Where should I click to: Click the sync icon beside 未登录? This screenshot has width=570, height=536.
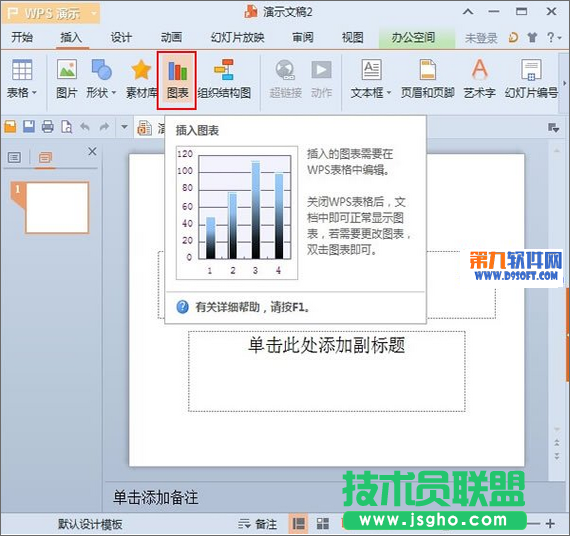point(513,37)
